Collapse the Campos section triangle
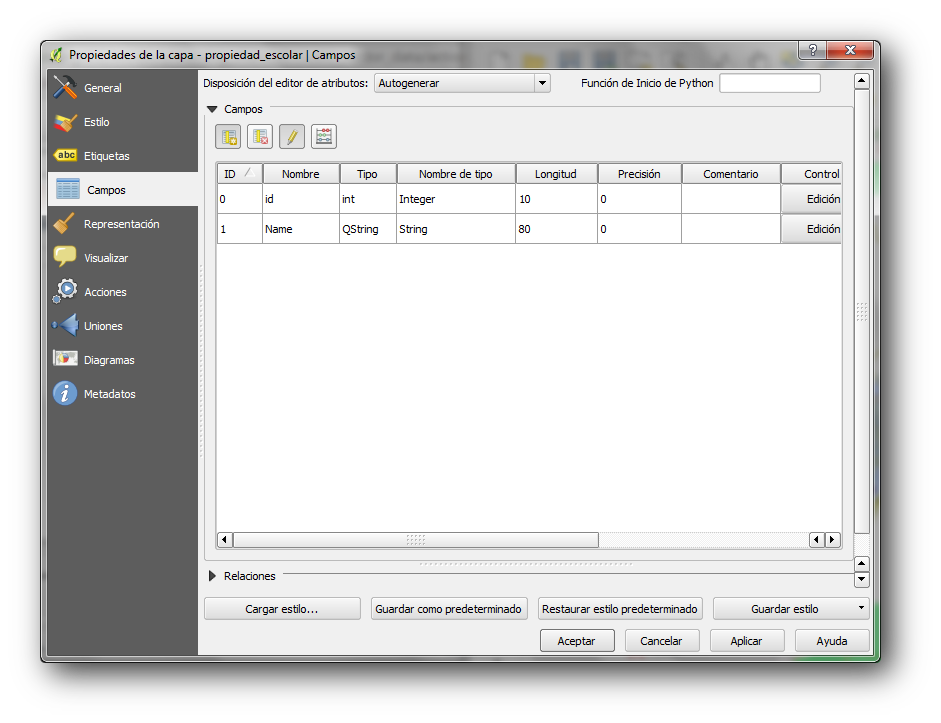 point(212,109)
